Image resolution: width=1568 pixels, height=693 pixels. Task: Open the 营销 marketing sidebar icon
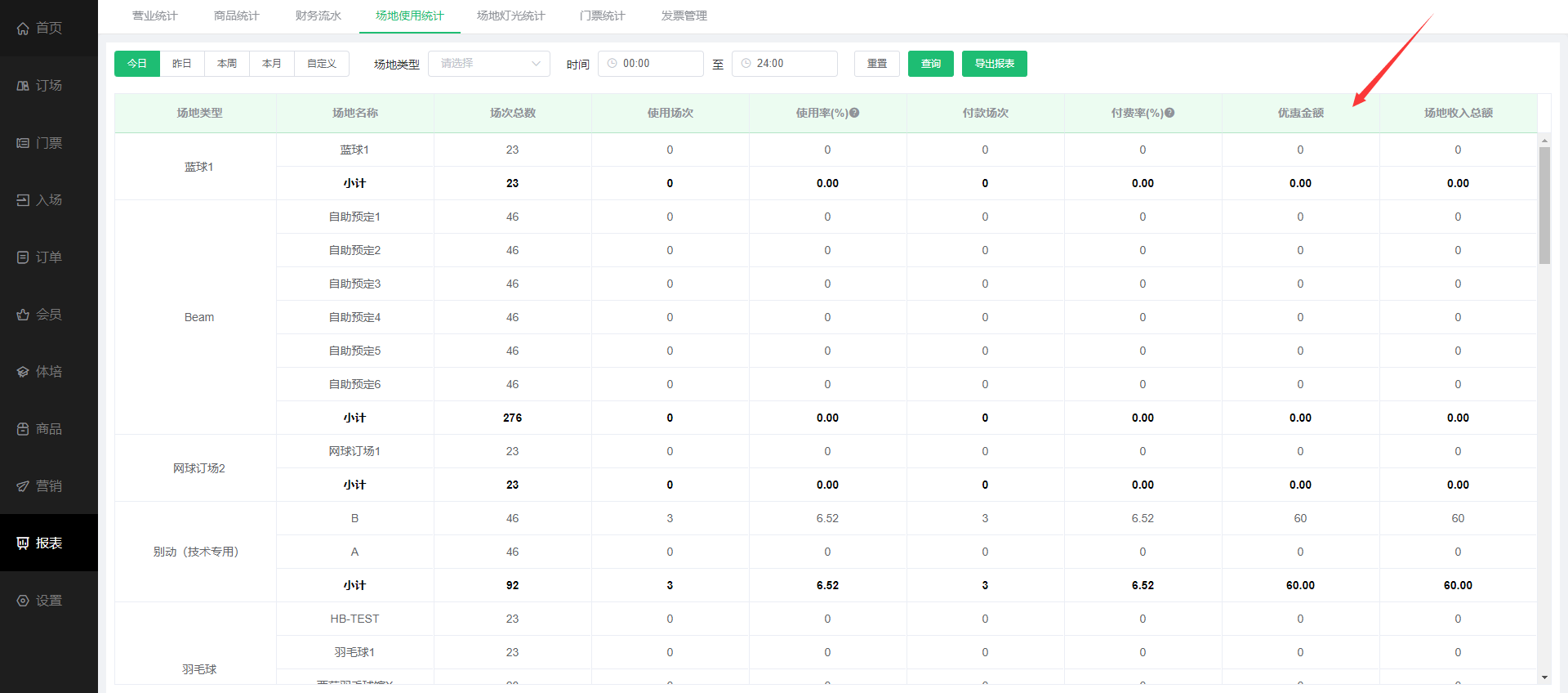click(23, 486)
